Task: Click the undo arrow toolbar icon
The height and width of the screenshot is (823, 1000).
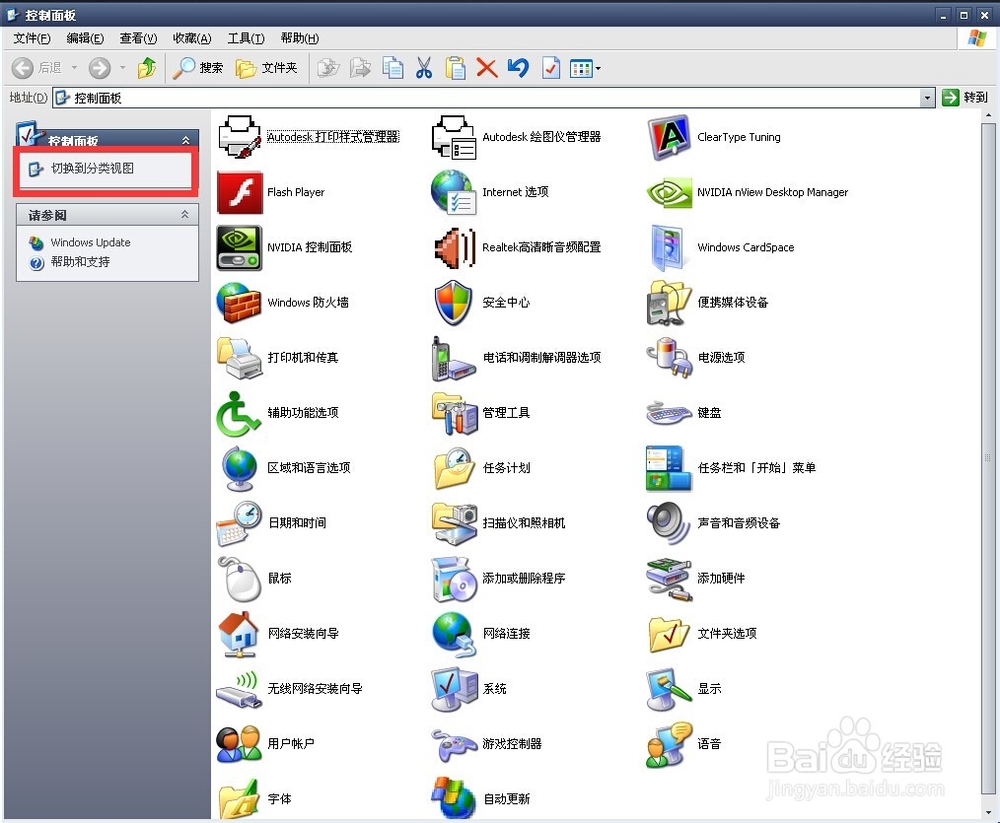Action: (x=518, y=68)
